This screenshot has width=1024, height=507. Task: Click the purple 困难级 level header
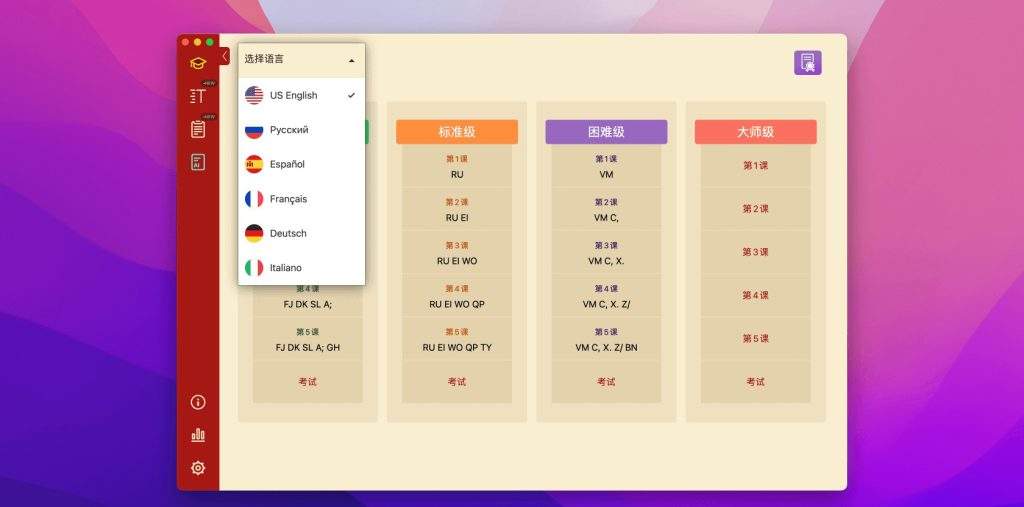coord(606,132)
